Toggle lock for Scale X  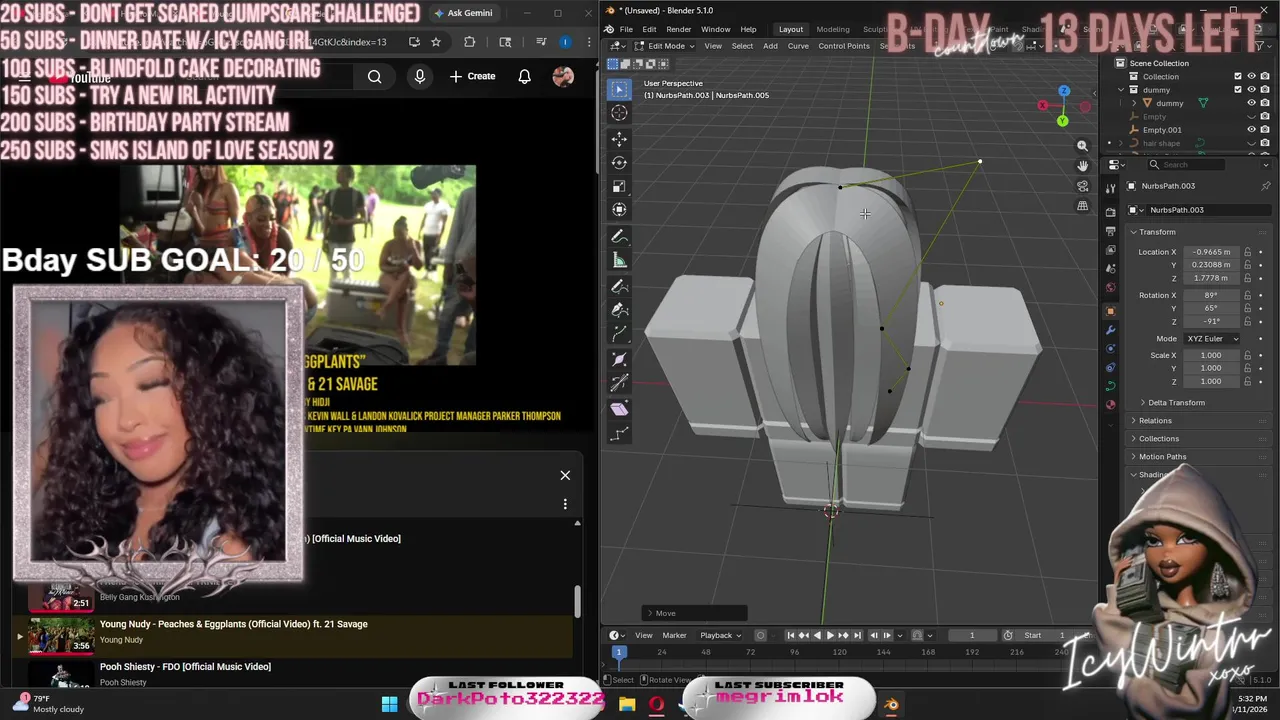pyautogui.click(x=1247, y=355)
